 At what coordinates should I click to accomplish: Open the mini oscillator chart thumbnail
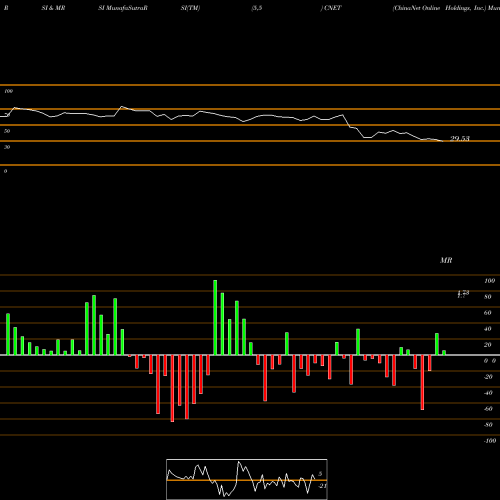point(247,479)
